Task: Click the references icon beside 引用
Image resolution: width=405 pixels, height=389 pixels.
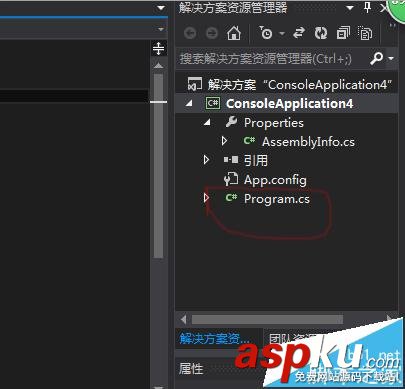Action: (x=231, y=160)
